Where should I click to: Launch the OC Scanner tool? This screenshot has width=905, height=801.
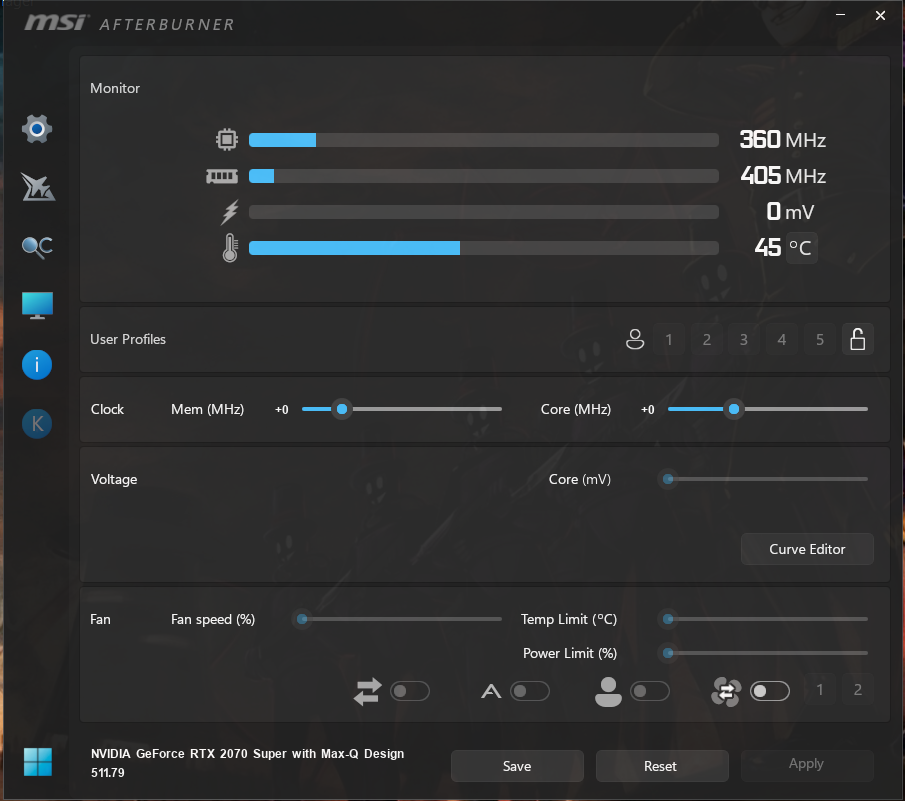click(37, 247)
